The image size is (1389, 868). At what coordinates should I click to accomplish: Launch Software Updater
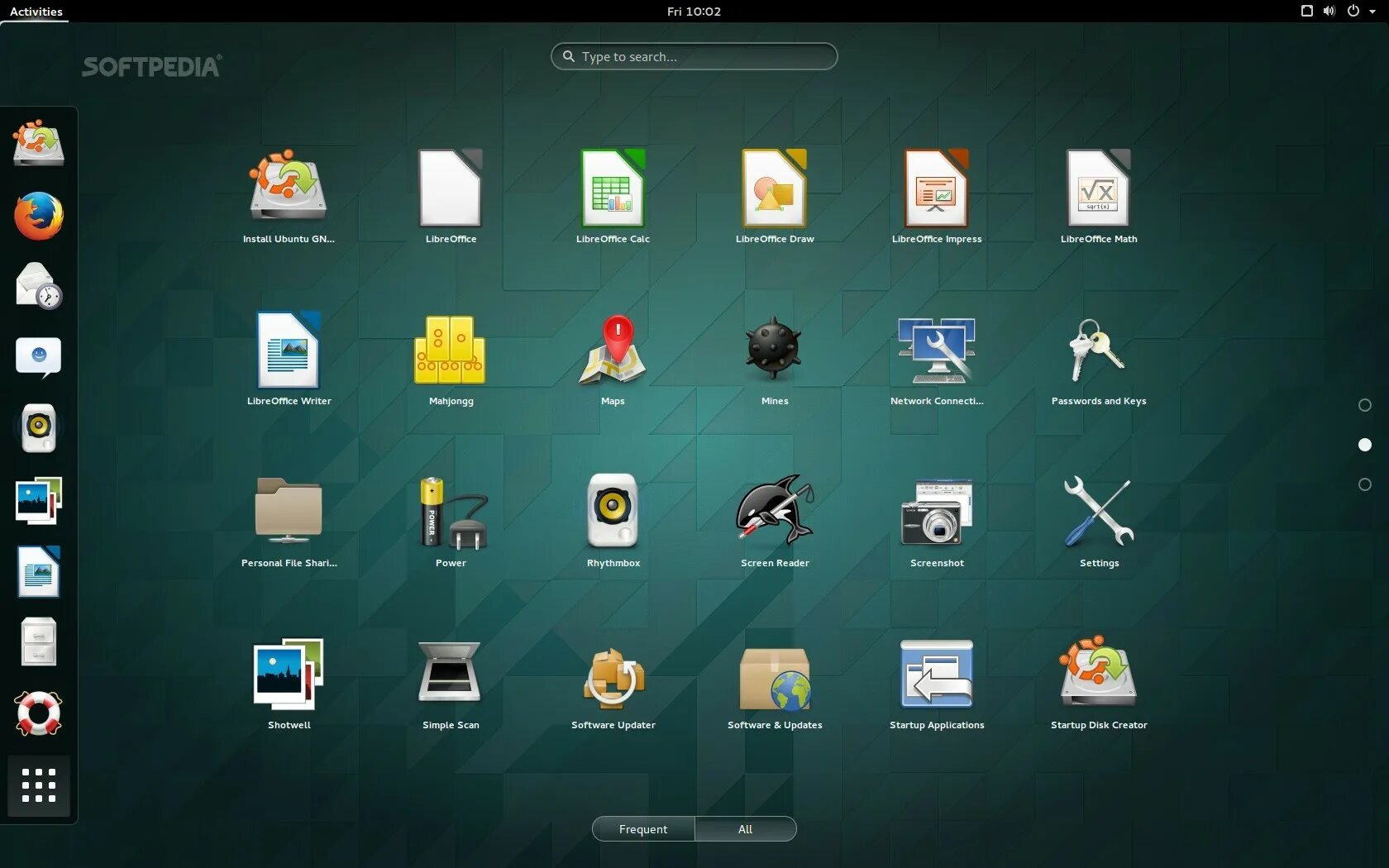[613, 682]
